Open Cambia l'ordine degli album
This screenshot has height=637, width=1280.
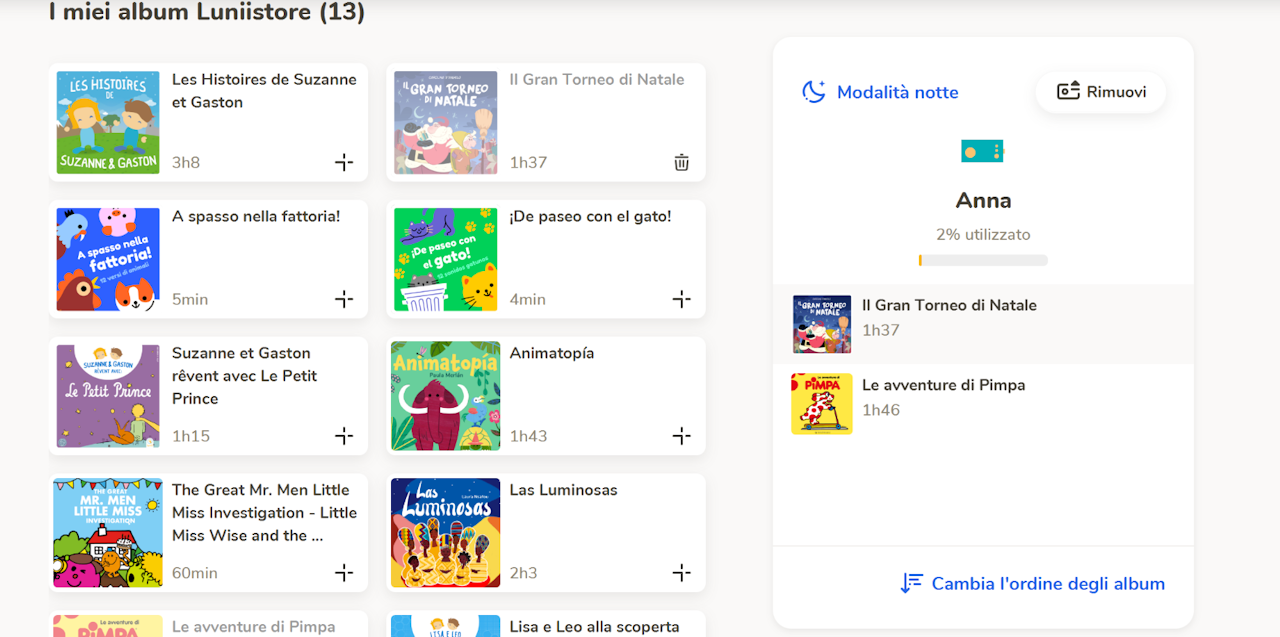coord(1033,584)
